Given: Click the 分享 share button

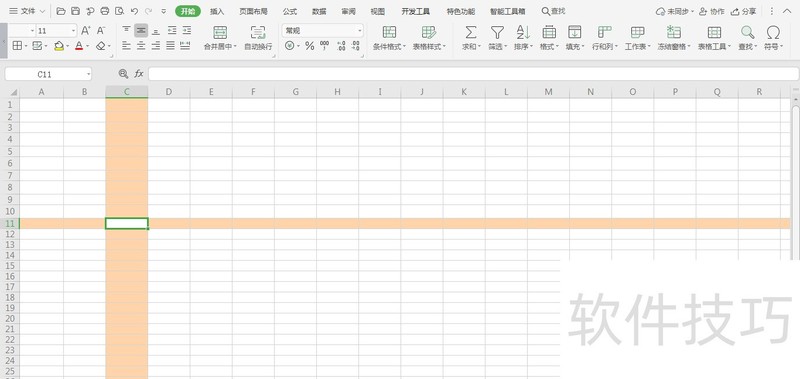Looking at the screenshot, I should coord(743,11).
